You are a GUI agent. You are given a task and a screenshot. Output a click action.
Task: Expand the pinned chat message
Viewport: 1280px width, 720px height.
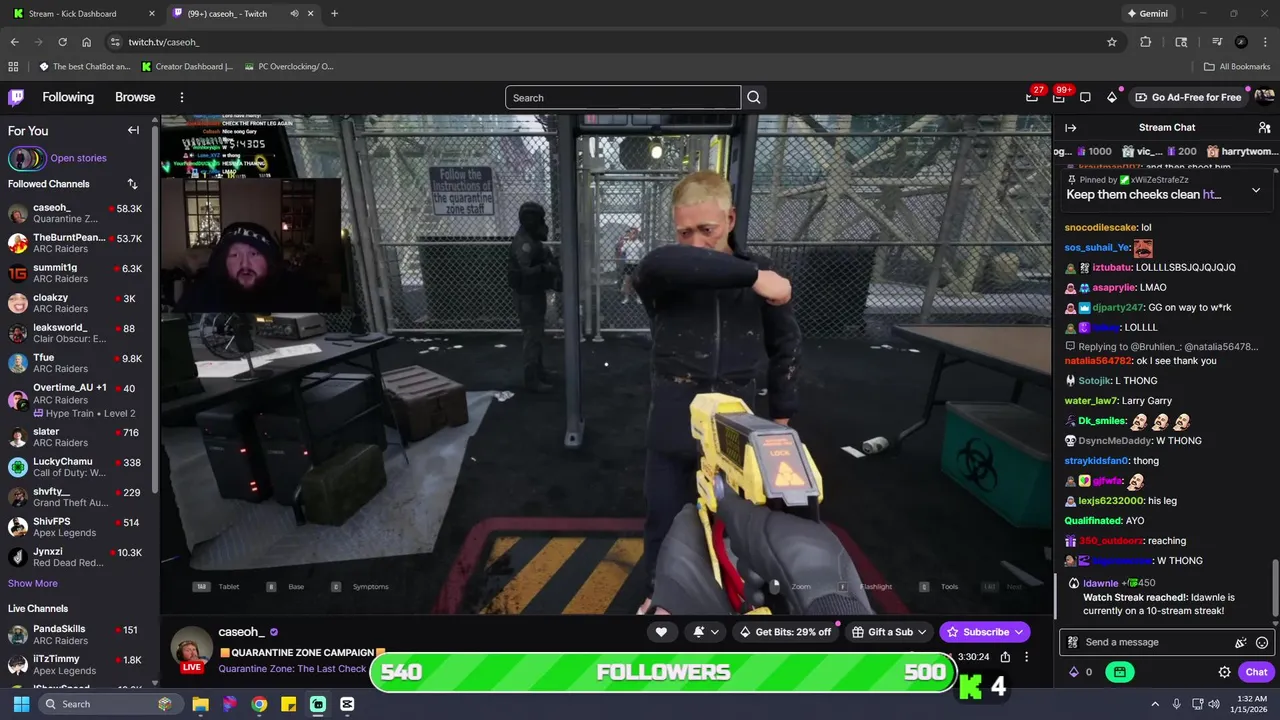pyautogui.click(x=1256, y=189)
